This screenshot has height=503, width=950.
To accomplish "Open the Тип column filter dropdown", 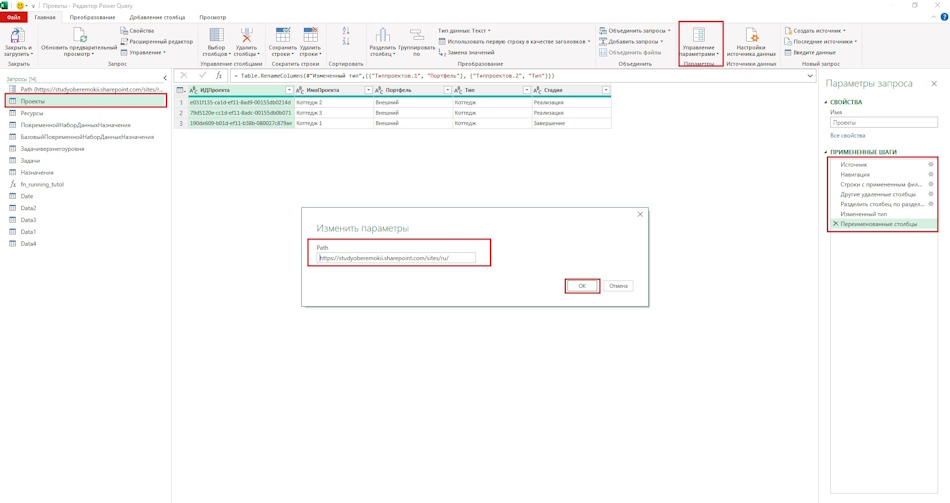I will tap(526, 90).
